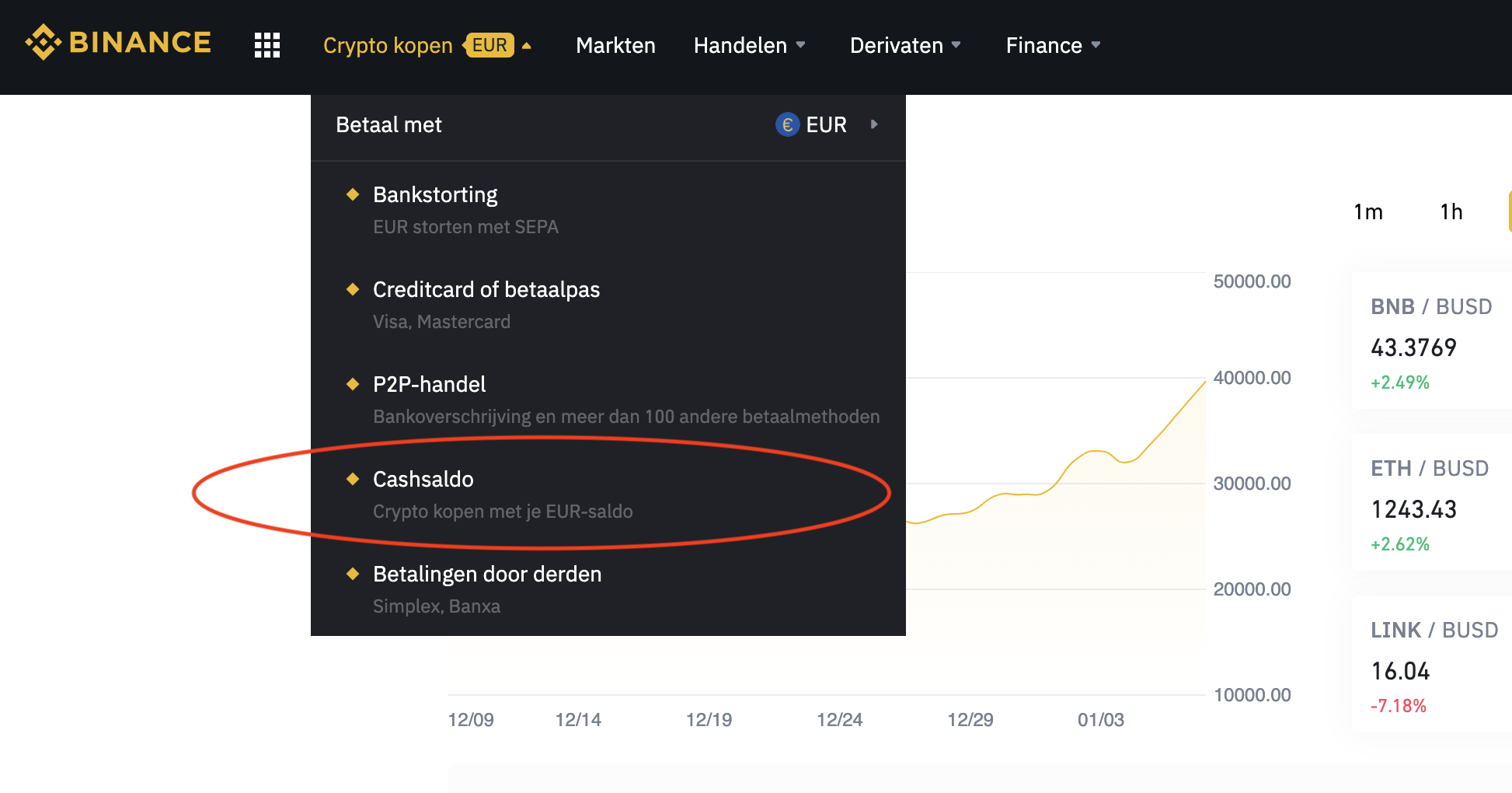Click the Betaal met header label

tap(388, 124)
